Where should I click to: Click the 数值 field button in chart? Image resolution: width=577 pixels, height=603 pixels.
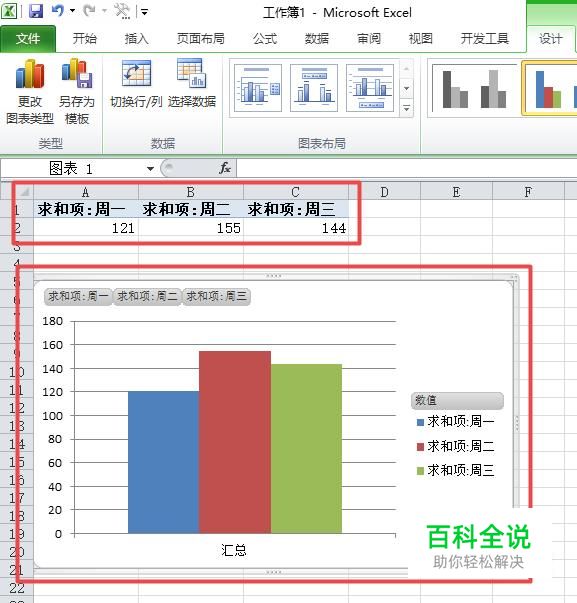pos(457,401)
